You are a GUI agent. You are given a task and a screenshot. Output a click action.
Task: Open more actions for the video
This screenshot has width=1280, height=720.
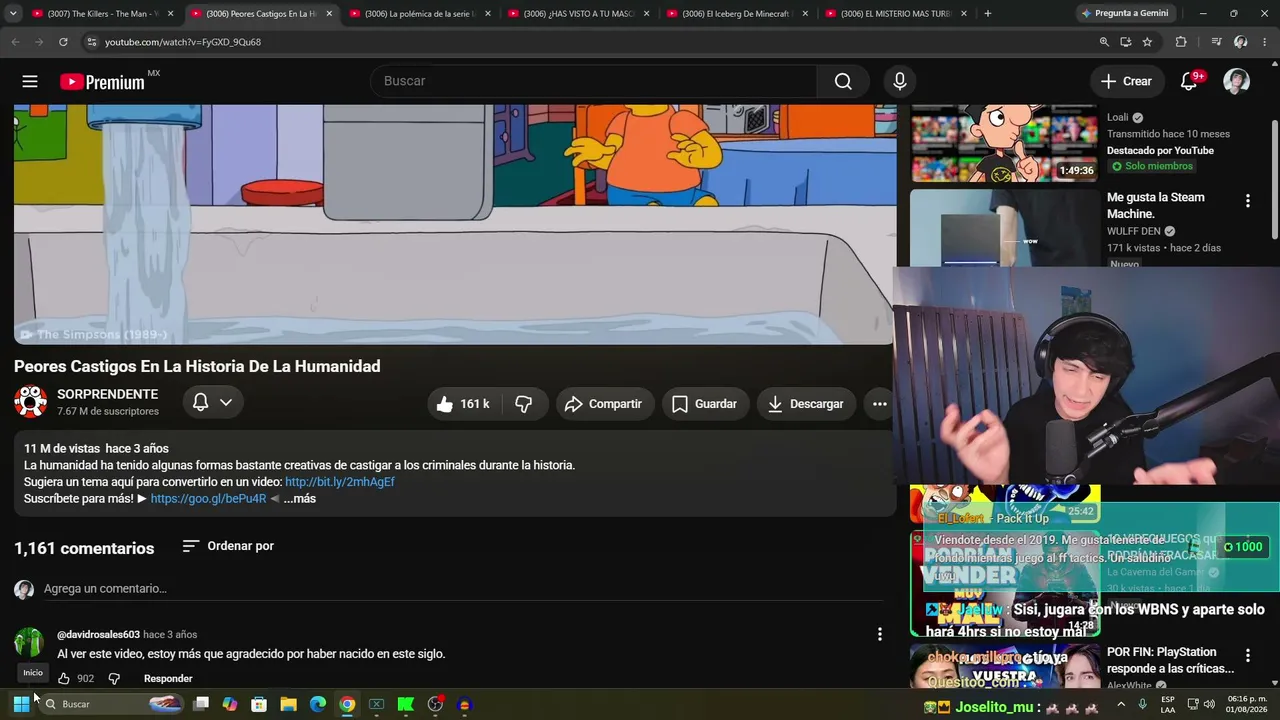coord(880,404)
